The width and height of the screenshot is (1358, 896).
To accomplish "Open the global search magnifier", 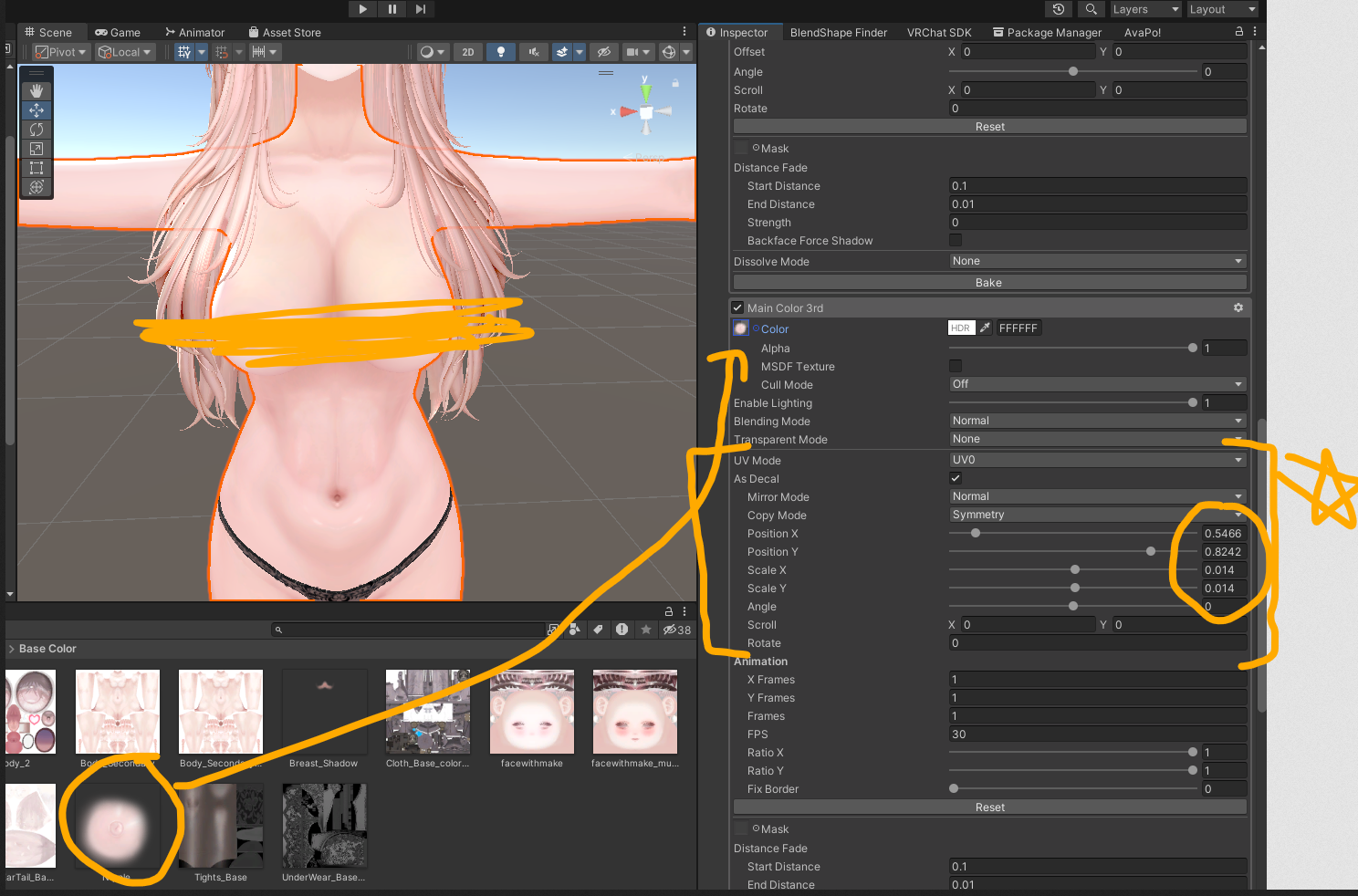I will point(1091,9).
